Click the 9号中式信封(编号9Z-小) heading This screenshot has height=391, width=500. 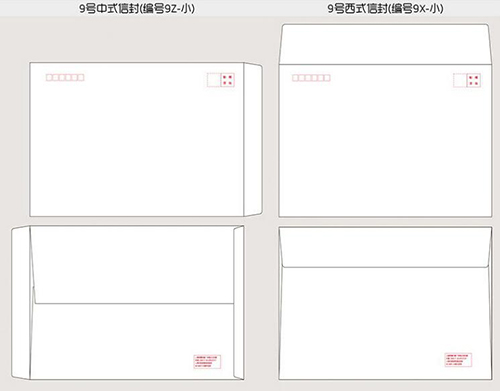pyautogui.click(x=137, y=8)
